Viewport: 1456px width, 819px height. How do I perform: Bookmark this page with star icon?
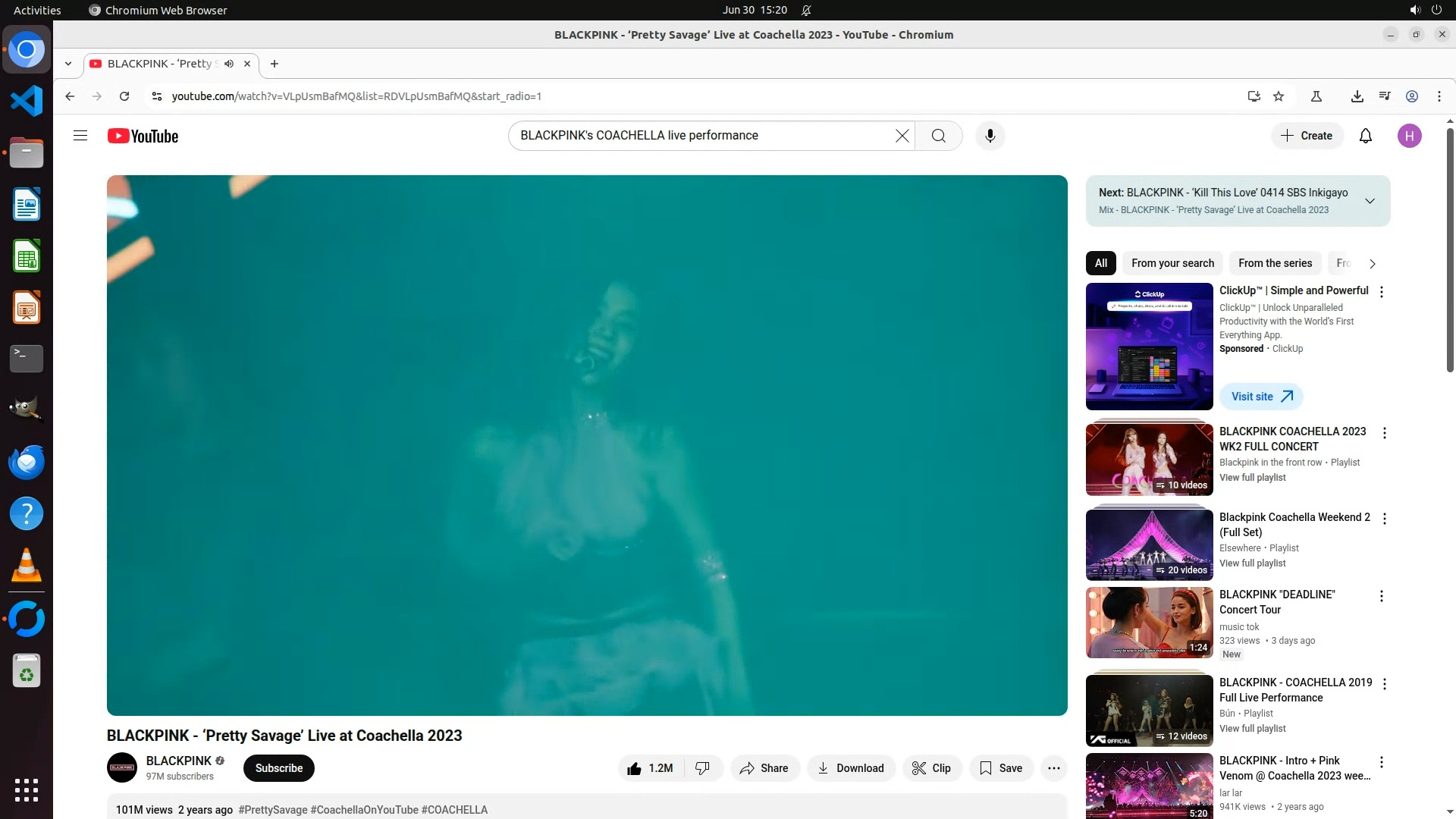click(x=1279, y=96)
